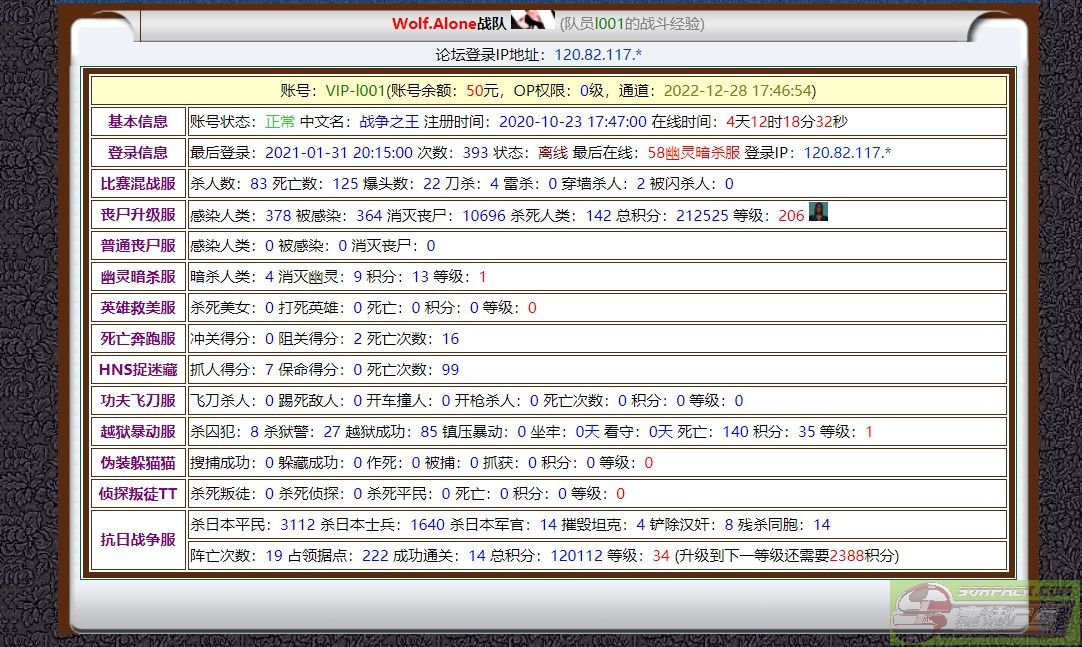
Task: Open the Wolf.Alone team name link
Action: click(434, 23)
